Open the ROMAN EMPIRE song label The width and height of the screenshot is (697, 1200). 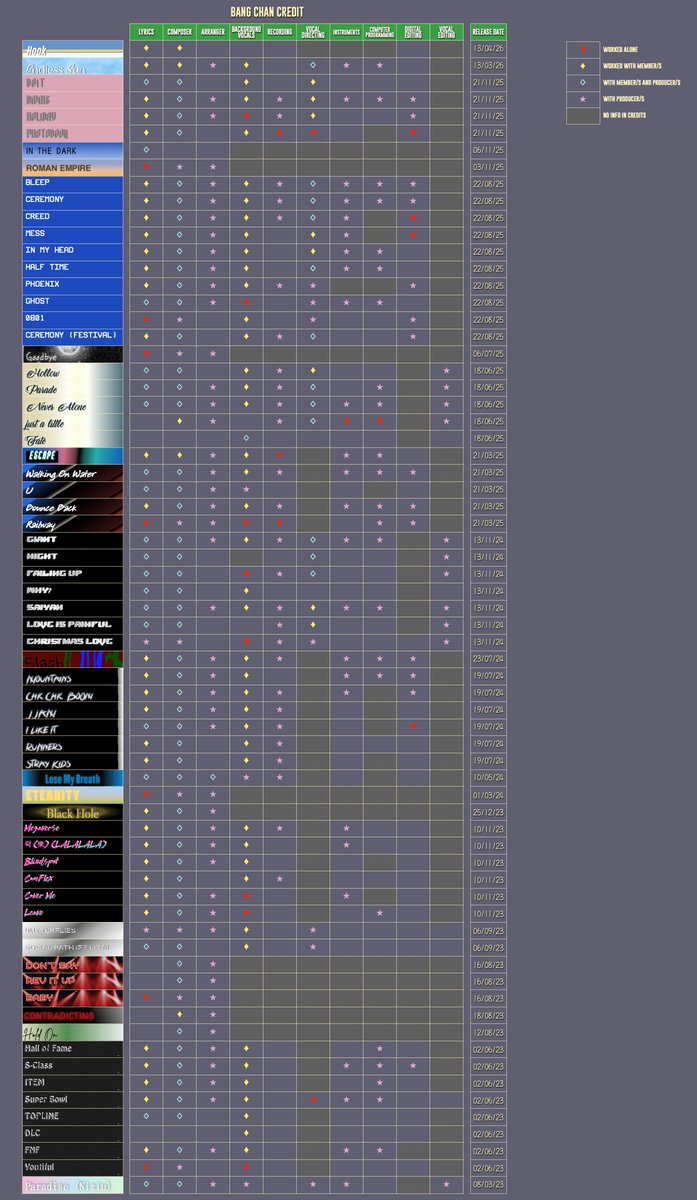click(x=73, y=167)
